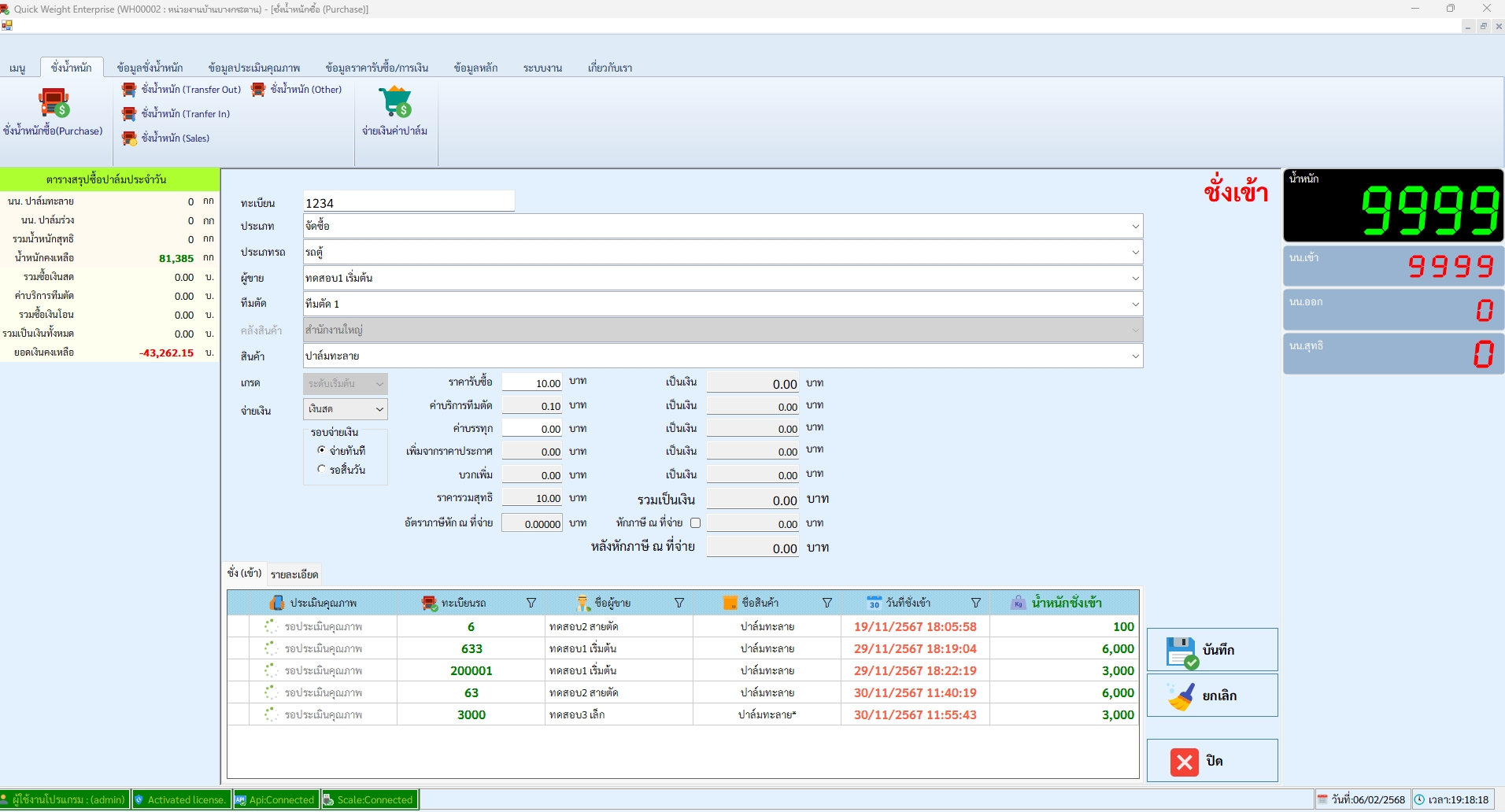Select row dated 30/11/2567 11:40:19

pyautogui.click(x=682, y=692)
